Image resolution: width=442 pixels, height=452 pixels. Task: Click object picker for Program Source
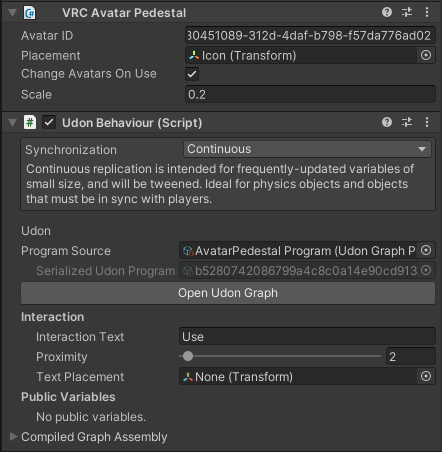(426, 250)
